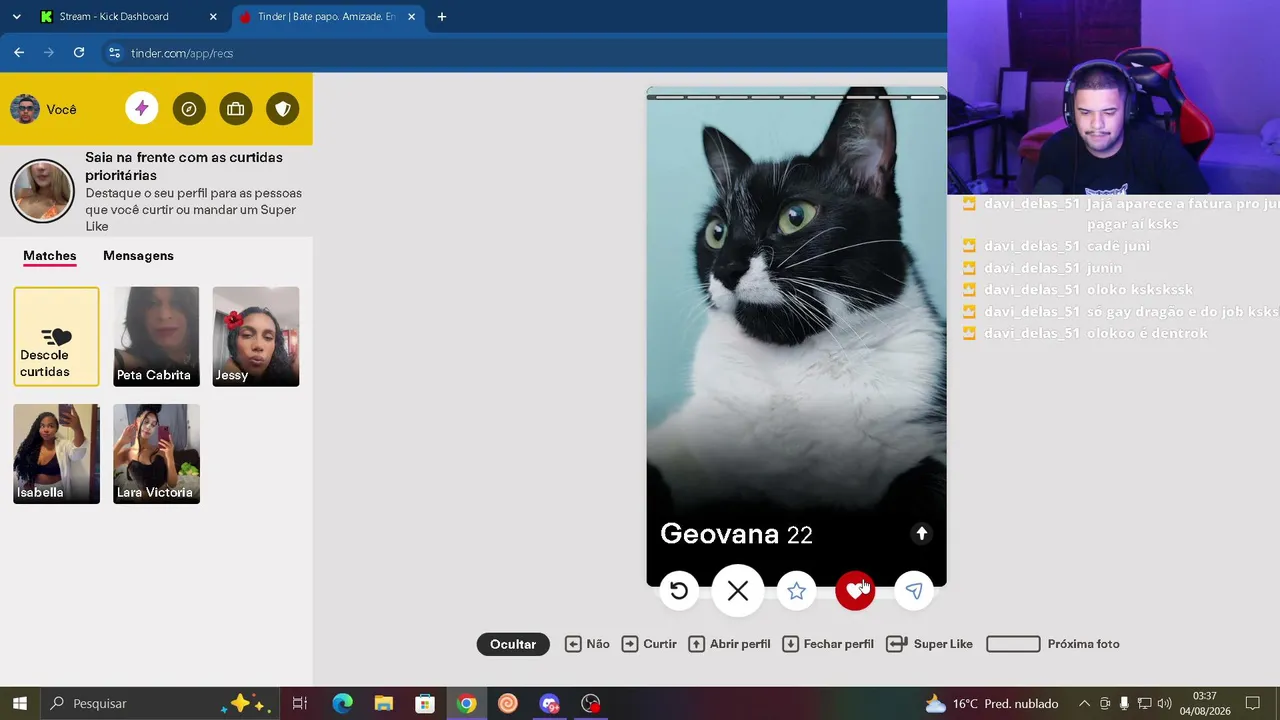Image resolution: width=1280 pixels, height=720 pixels.
Task: Click the name Geovana on the card
Action: (719, 534)
